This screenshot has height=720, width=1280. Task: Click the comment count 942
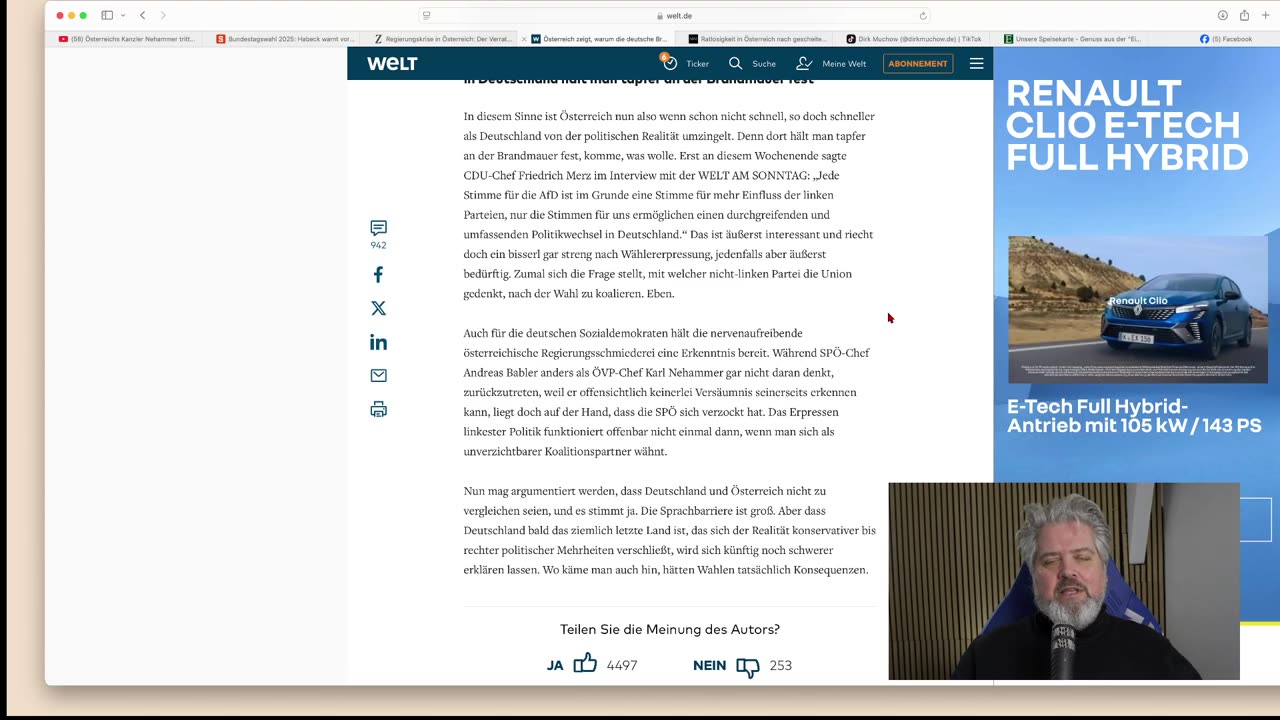pos(378,245)
